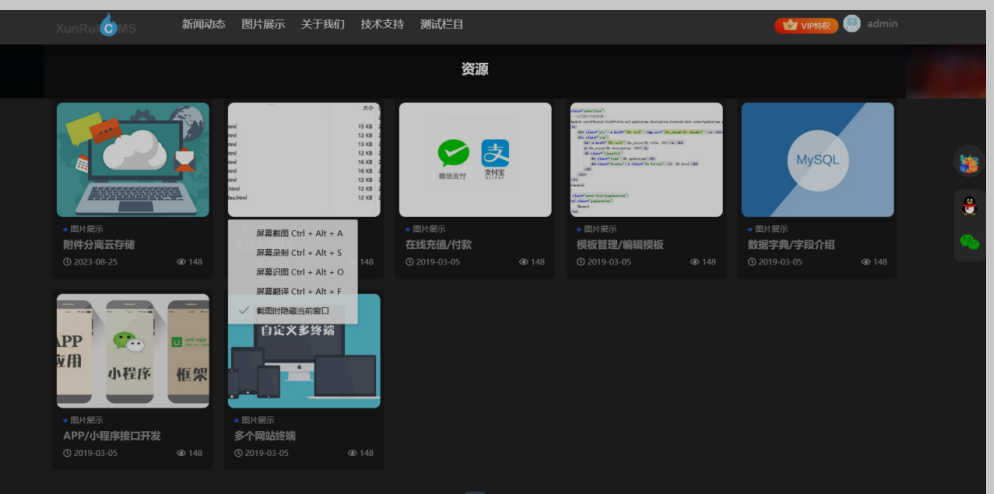Click the QQ penguin icon in sidebar
The image size is (994, 494).
coord(968,207)
